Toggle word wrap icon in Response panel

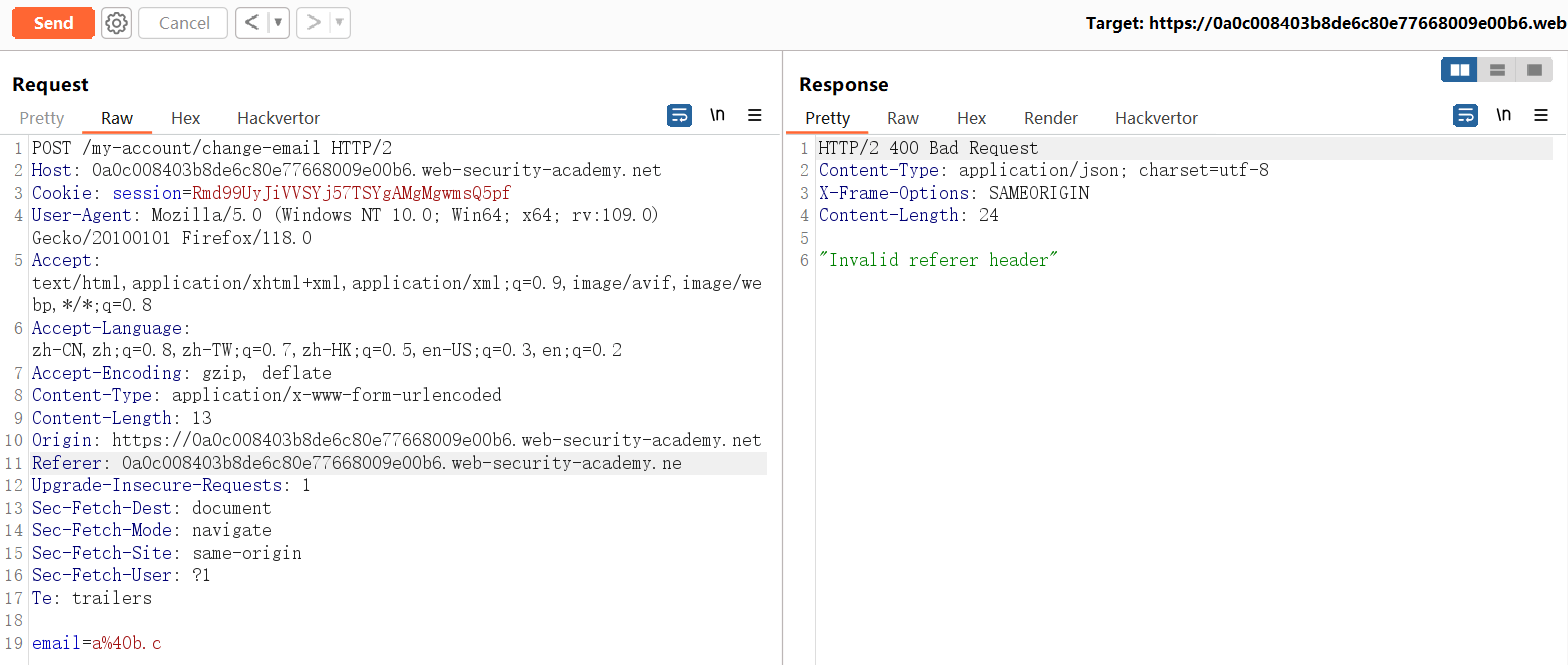point(1465,116)
